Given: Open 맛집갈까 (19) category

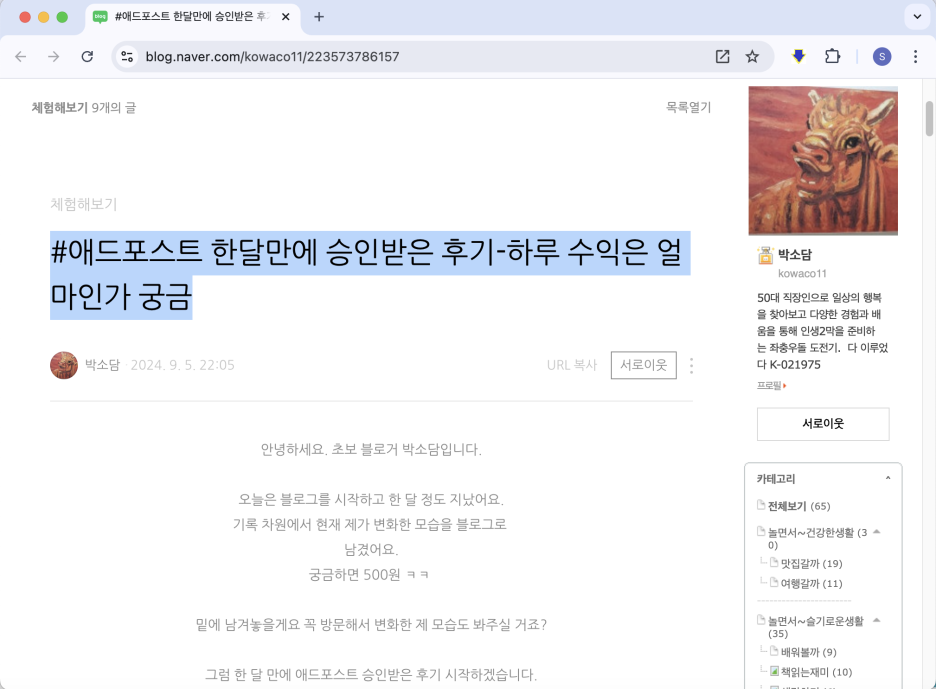Looking at the screenshot, I should point(811,564).
